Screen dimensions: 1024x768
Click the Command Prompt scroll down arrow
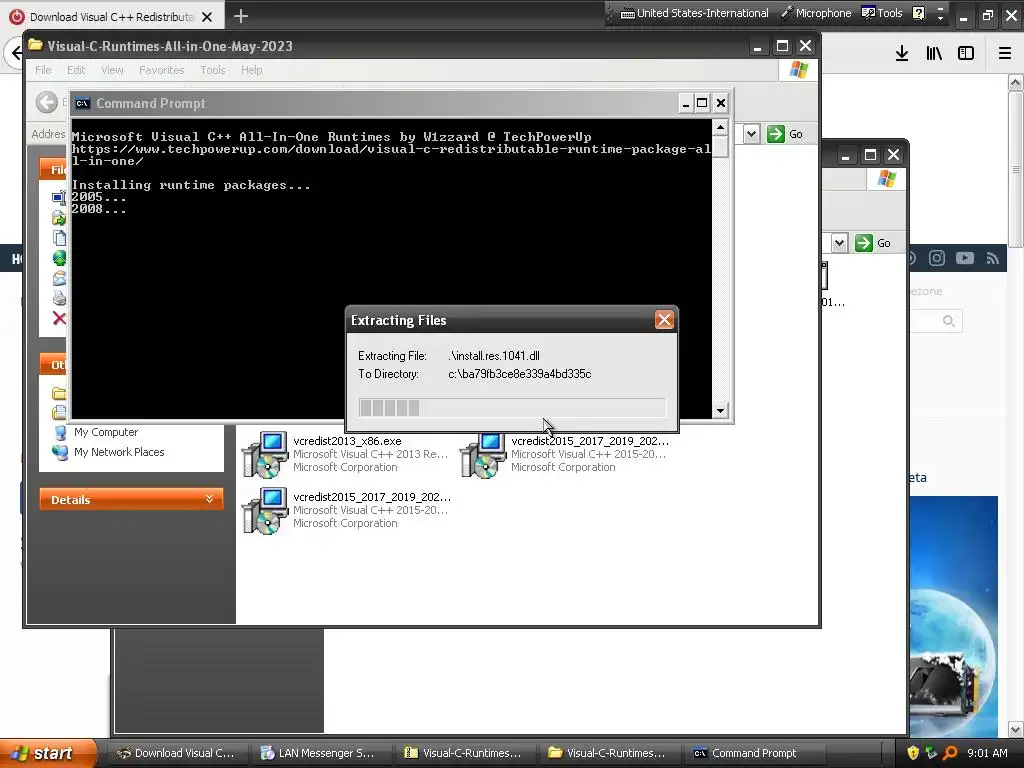pos(720,411)
